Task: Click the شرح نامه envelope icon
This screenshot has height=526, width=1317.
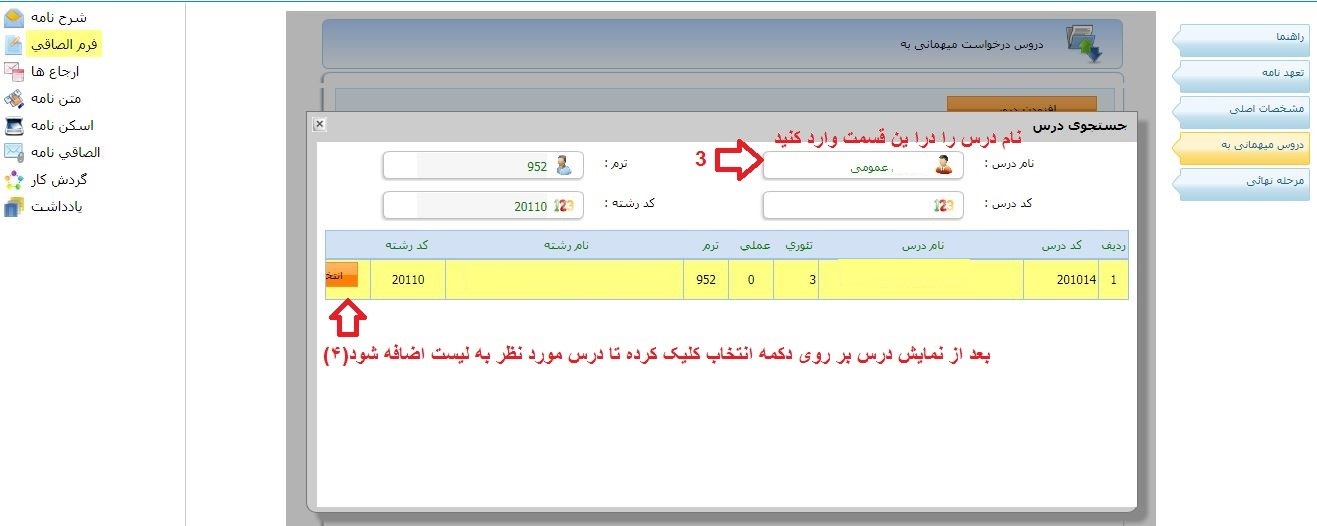Action: [14, 18]
